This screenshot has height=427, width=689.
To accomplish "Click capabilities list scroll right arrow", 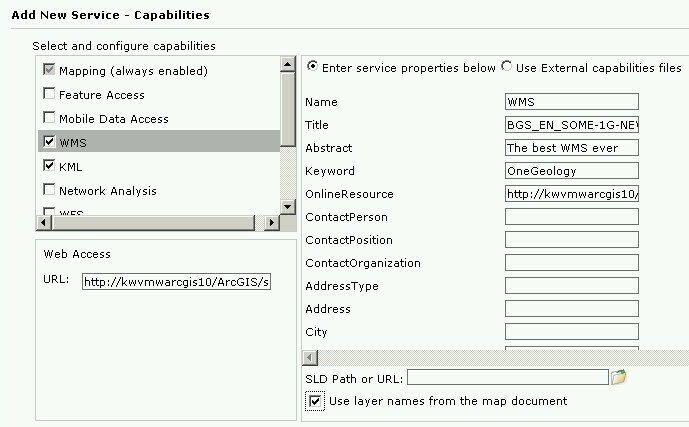I will click(272, 223).
